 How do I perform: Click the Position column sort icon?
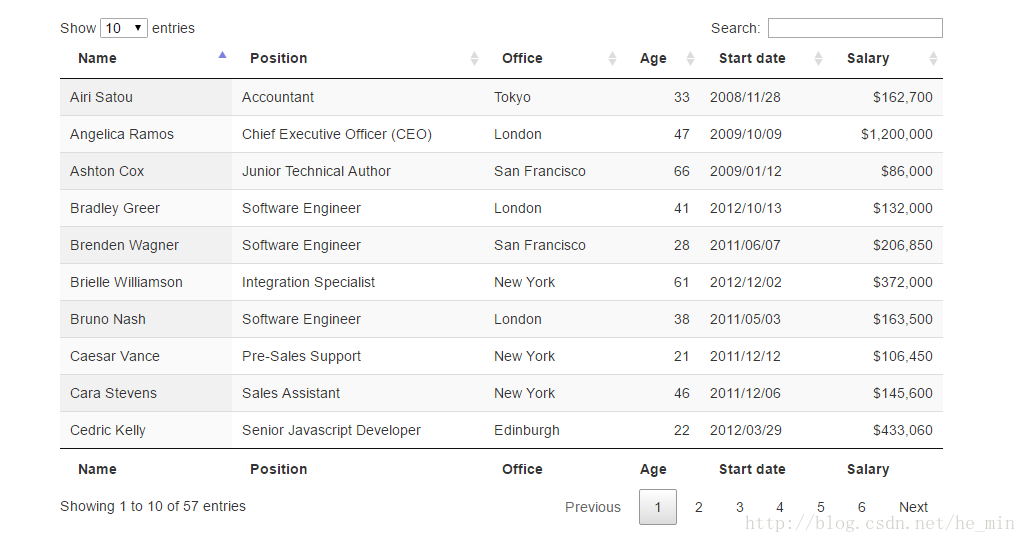(x=474, y=59)
